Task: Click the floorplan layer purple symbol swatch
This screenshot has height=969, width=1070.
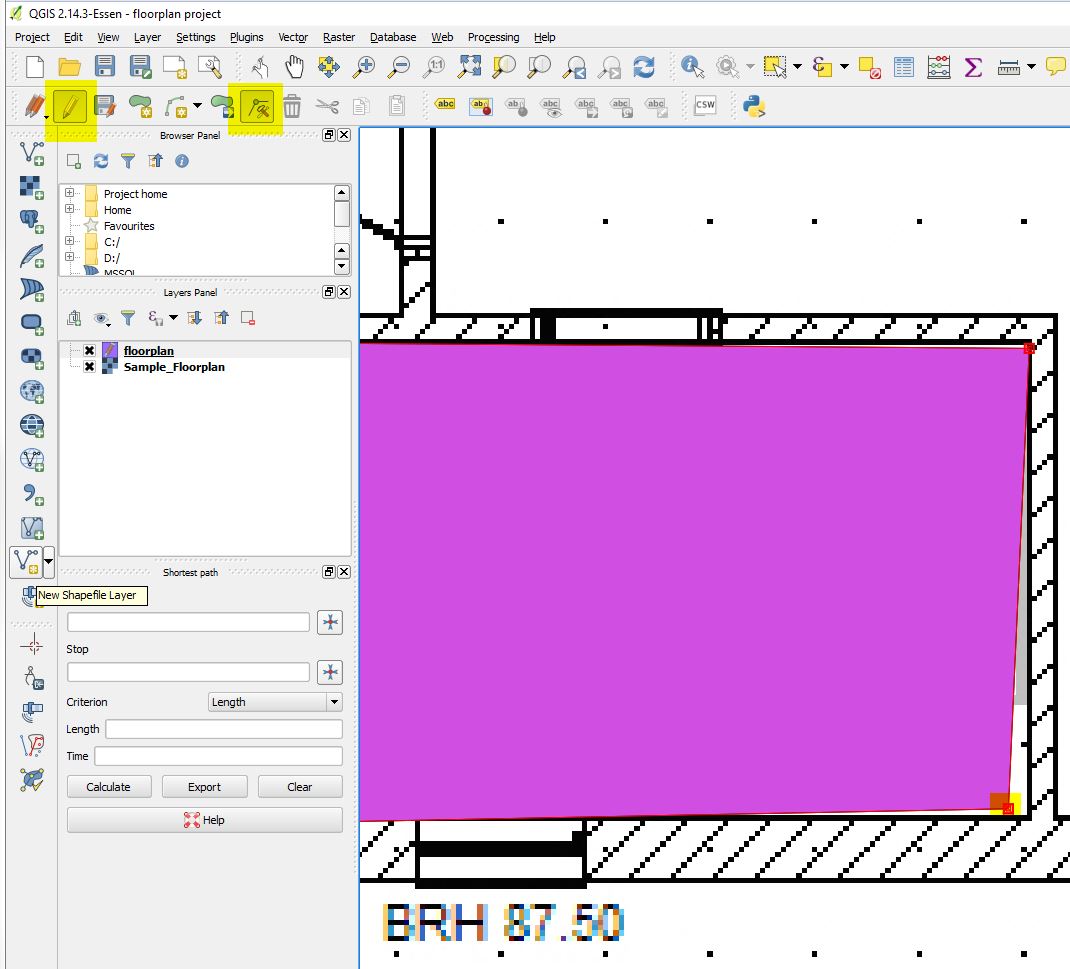Action: [110, 351]
